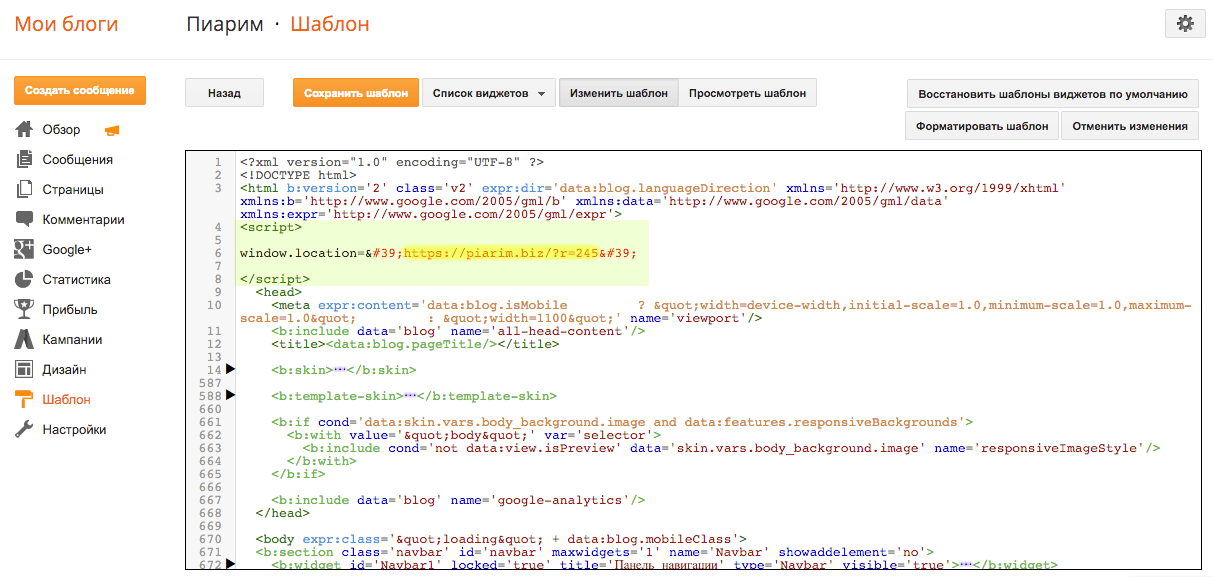Click the Шаблон paint roller icon
Image resolution: width=1213 pixels, height=577 pixels.
coord(24,400)
